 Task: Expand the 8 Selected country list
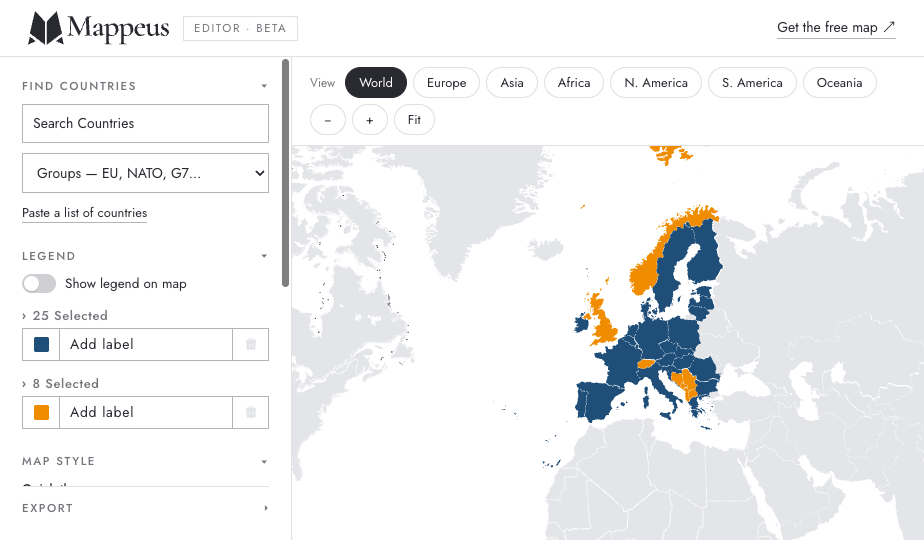[61, 384]
